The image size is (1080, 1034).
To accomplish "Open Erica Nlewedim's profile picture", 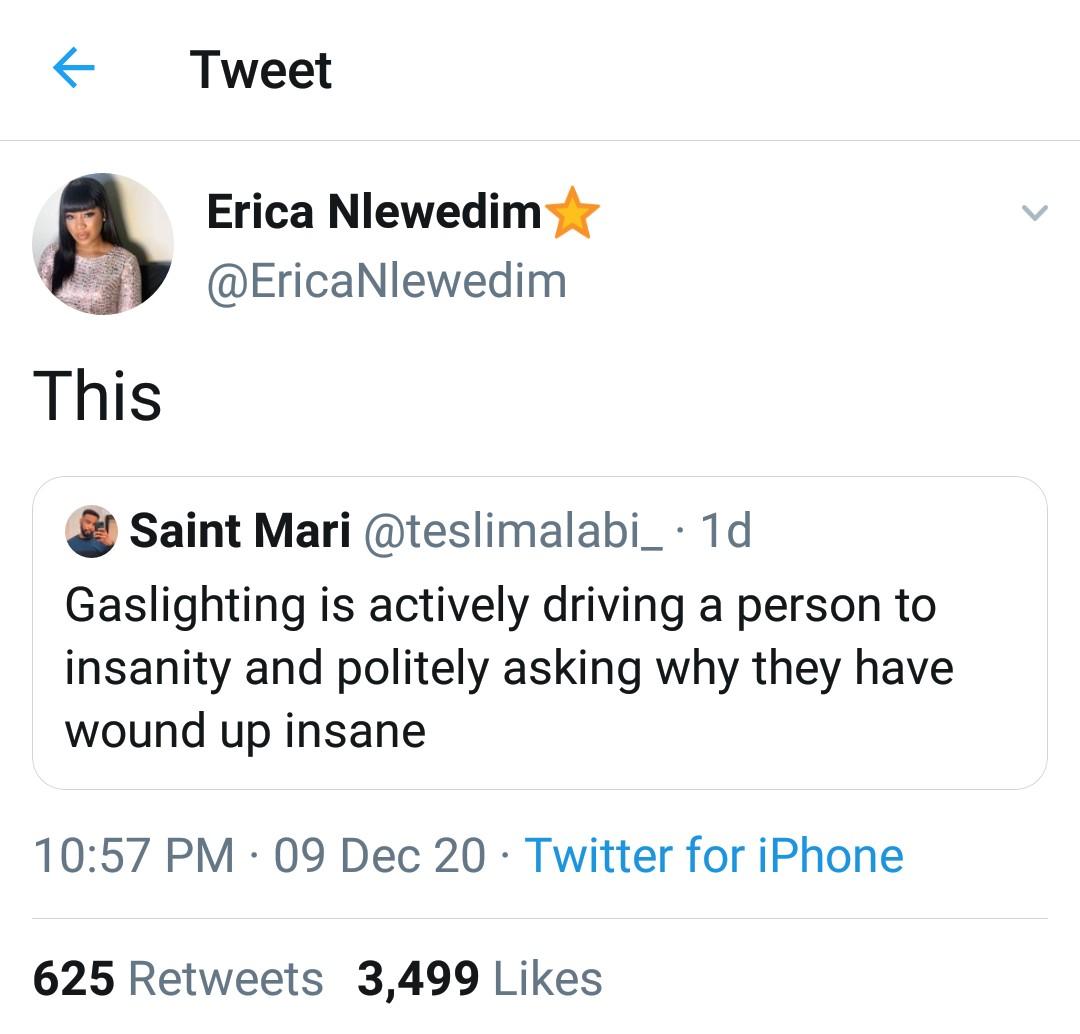I will [x=103, y=244].
